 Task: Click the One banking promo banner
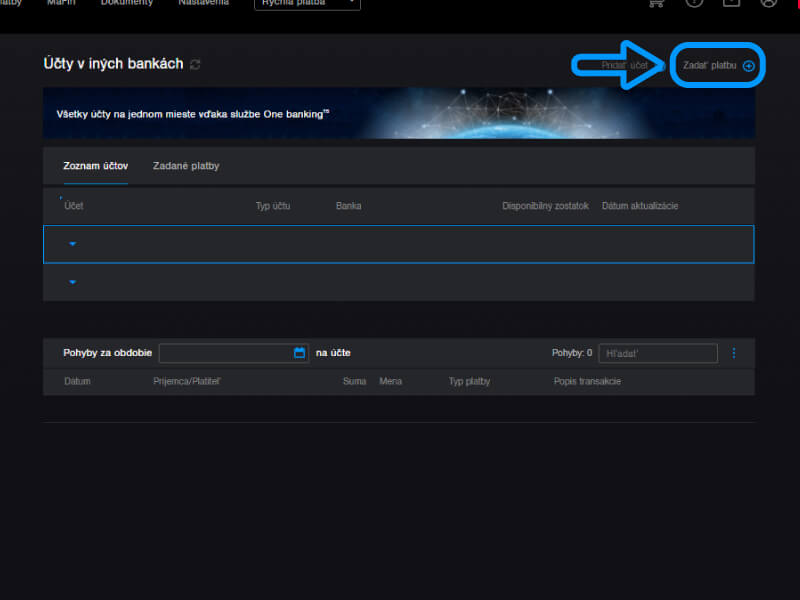(398, 113)
